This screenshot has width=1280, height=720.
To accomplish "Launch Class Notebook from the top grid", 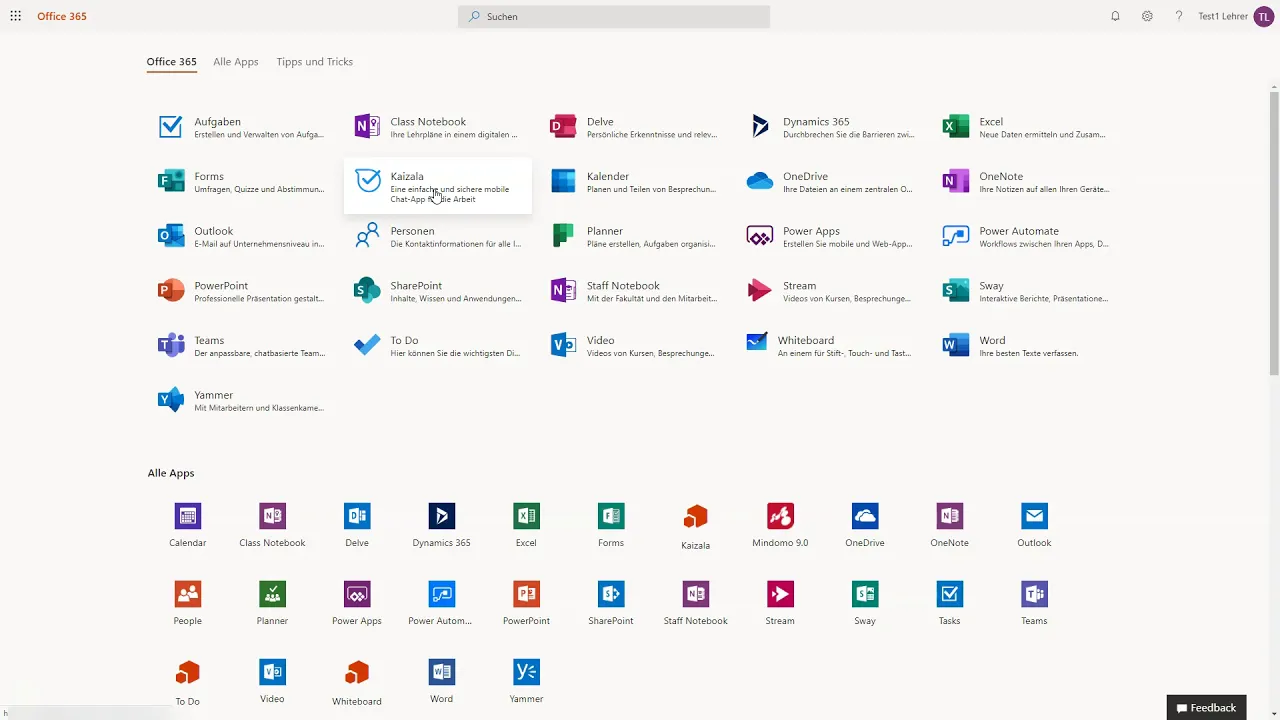I will tap(437, 127).
